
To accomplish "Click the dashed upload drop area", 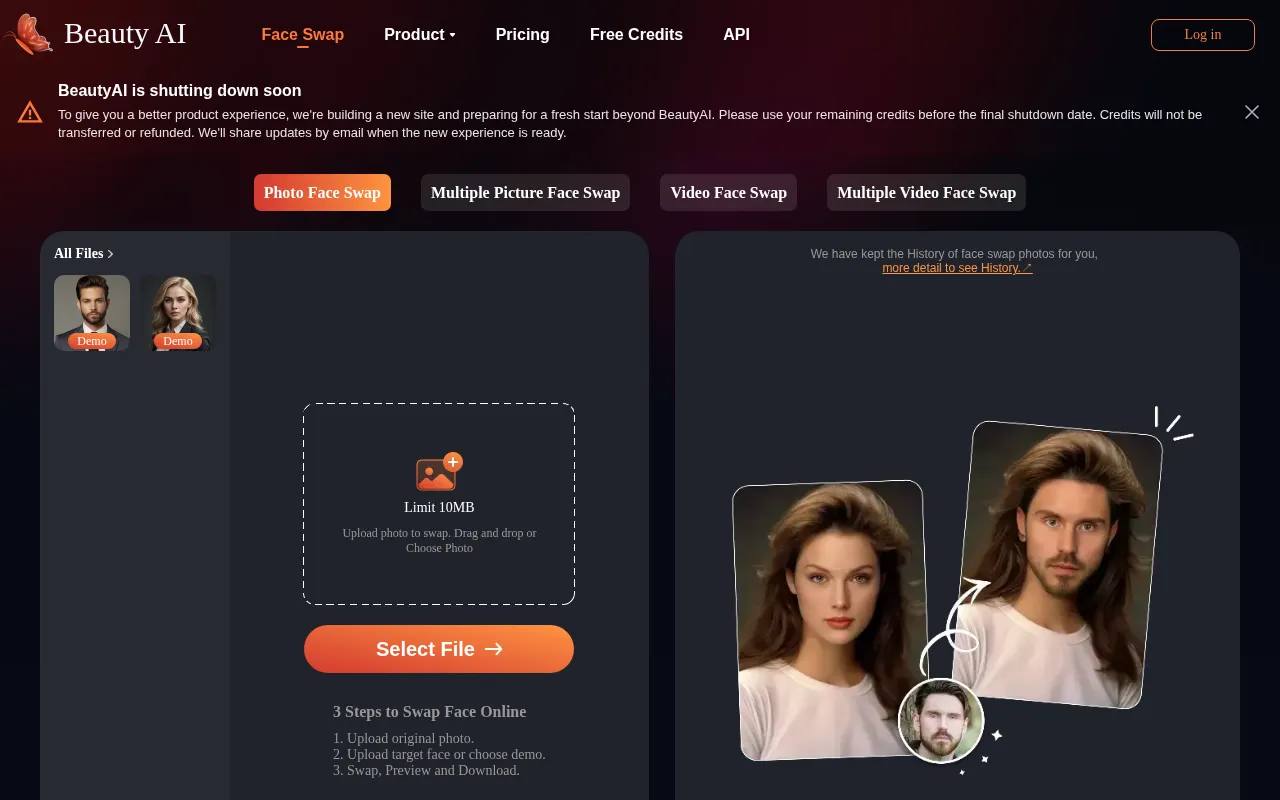I will click(439, 504).
